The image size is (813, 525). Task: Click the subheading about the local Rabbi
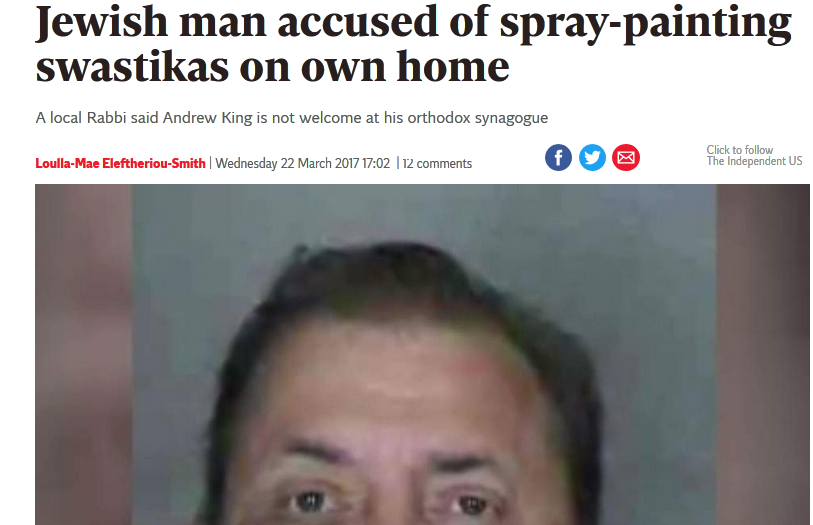pos(292,118)
